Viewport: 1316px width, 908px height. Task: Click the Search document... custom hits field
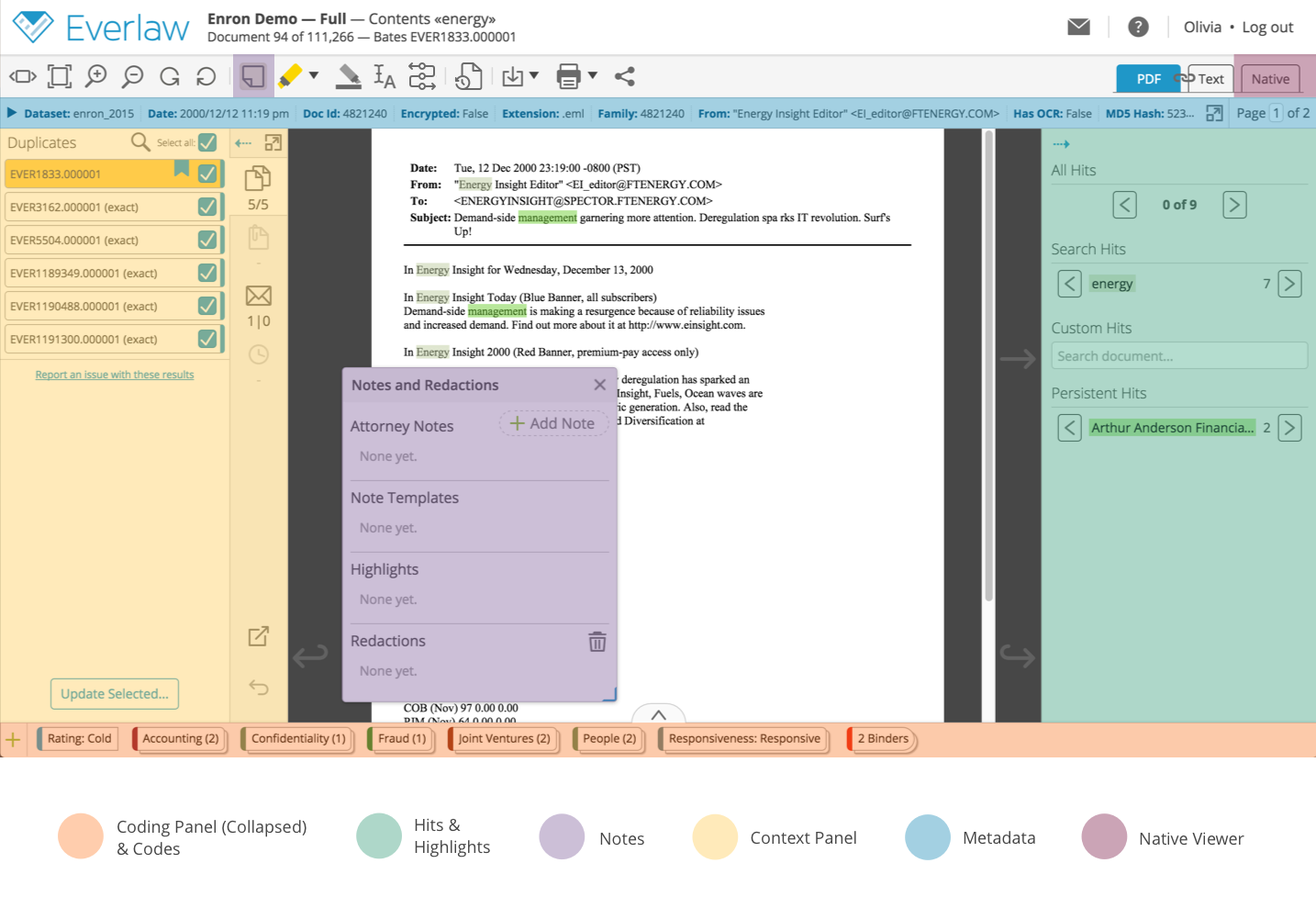(1179, 356)
